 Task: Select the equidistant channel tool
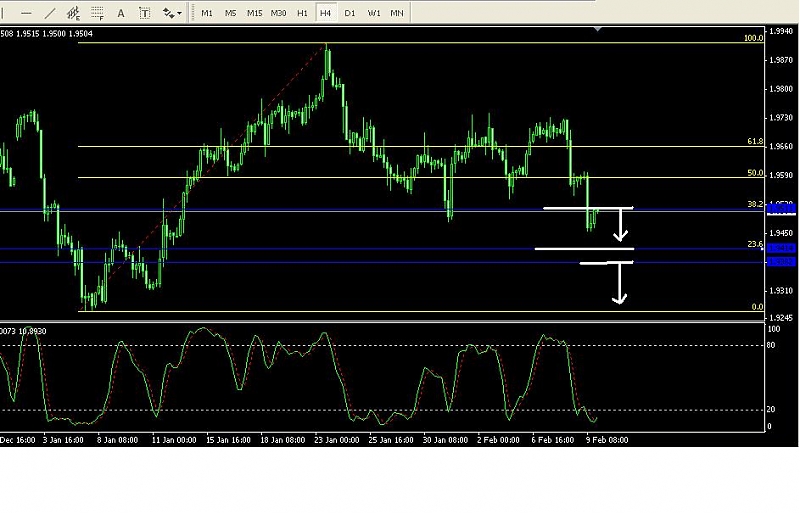pyautogui.click(x=73, y=13)
